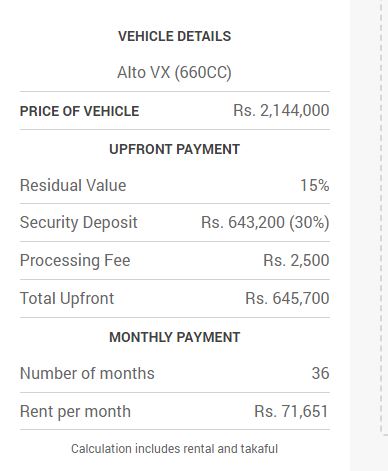388x471 pixels.
Task: Click the Rs. 2,144,000 vehicle price
Action: (x=281, y=110)
